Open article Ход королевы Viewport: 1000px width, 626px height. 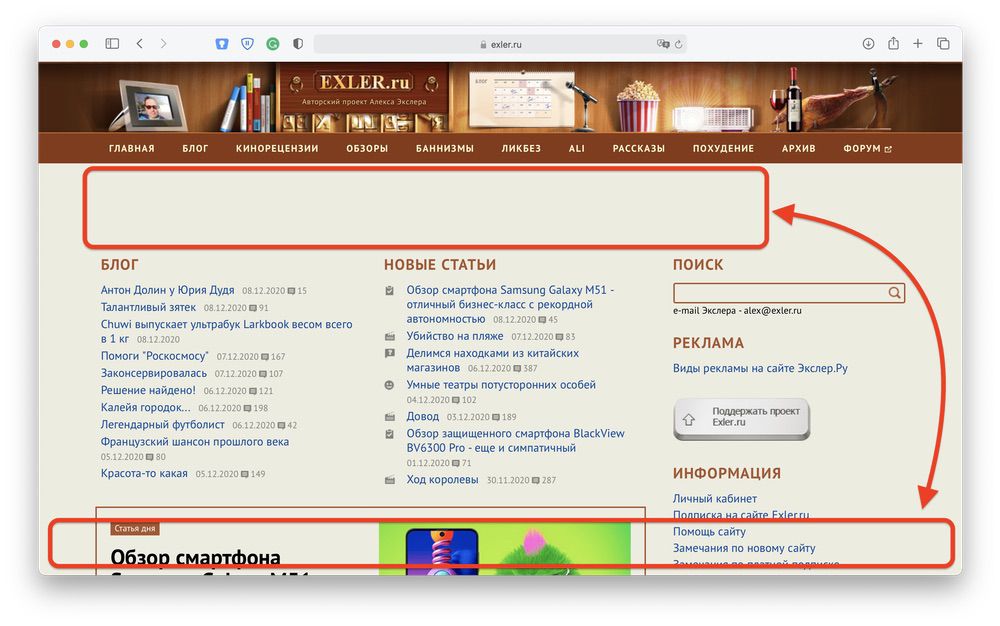tap(442, 479)
